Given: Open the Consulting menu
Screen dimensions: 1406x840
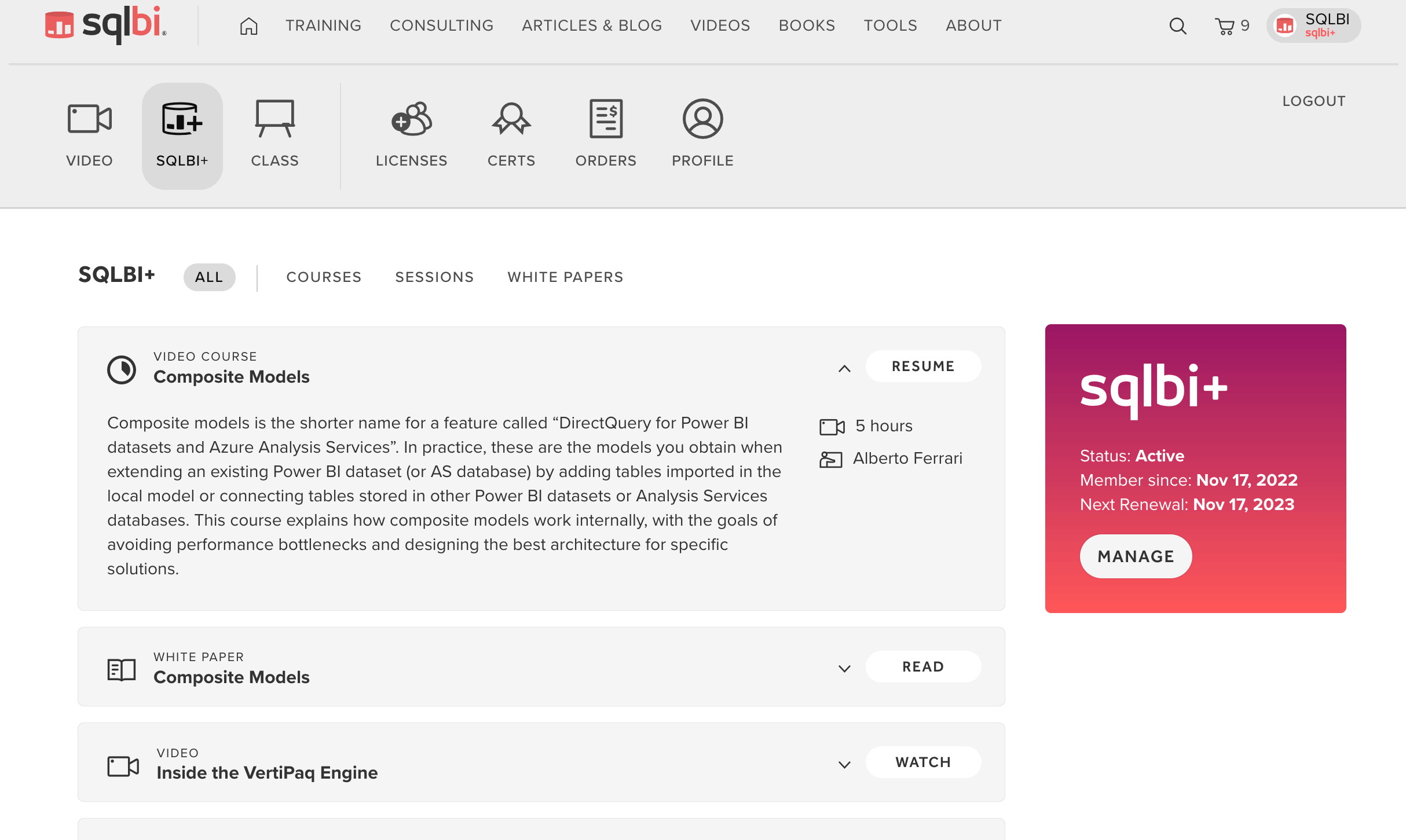Looking at the screenshot, I should tap(442, 25).
